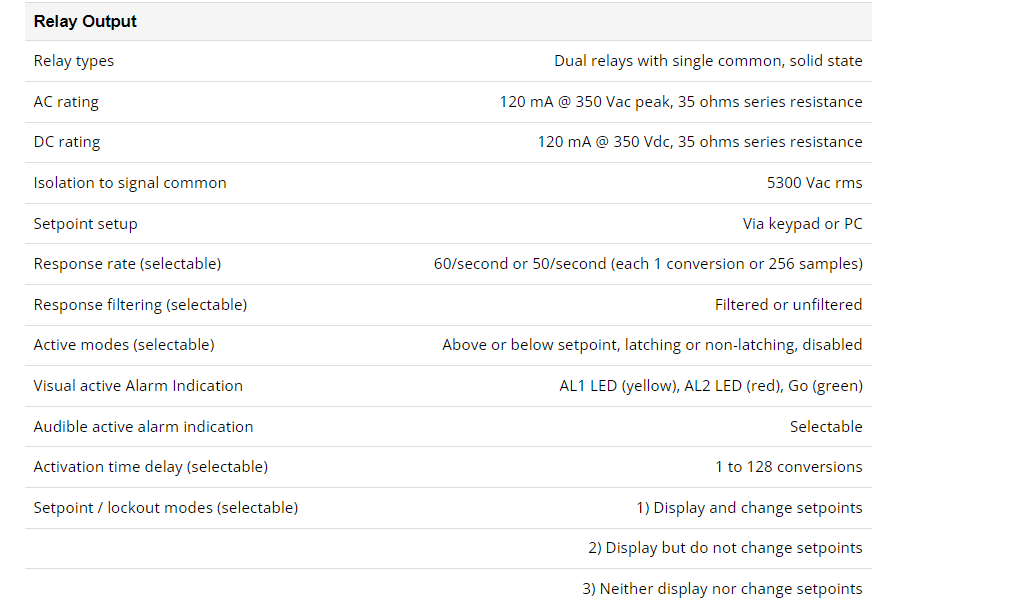Click the 1 to 128 conversions value
1031x607 pixels.
pyautogui.click(x=788, y=467)
